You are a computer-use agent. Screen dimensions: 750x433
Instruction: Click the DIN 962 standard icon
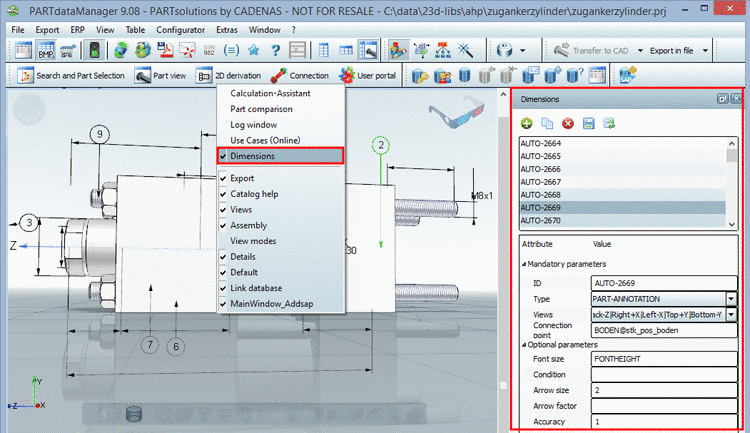pyautogui.click(x=209, y=50)
